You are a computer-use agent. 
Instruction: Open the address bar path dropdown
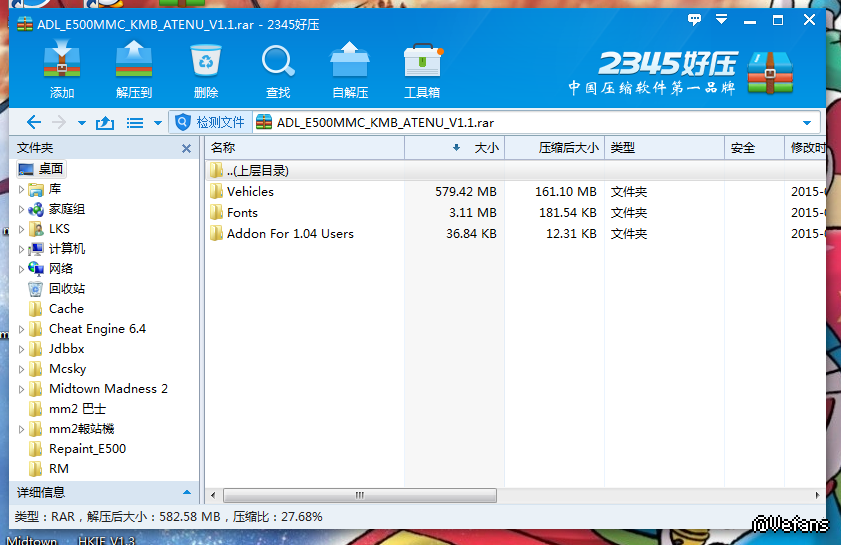[x=807, y=123]
